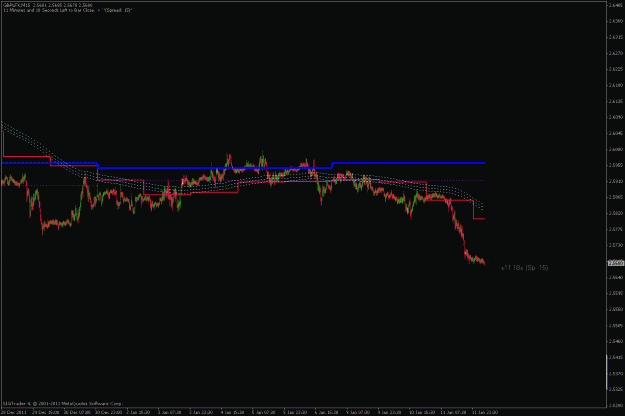Click the 2.5640 price axis label
This screenshot has width=625, height=416.
[x=616, y=277]
